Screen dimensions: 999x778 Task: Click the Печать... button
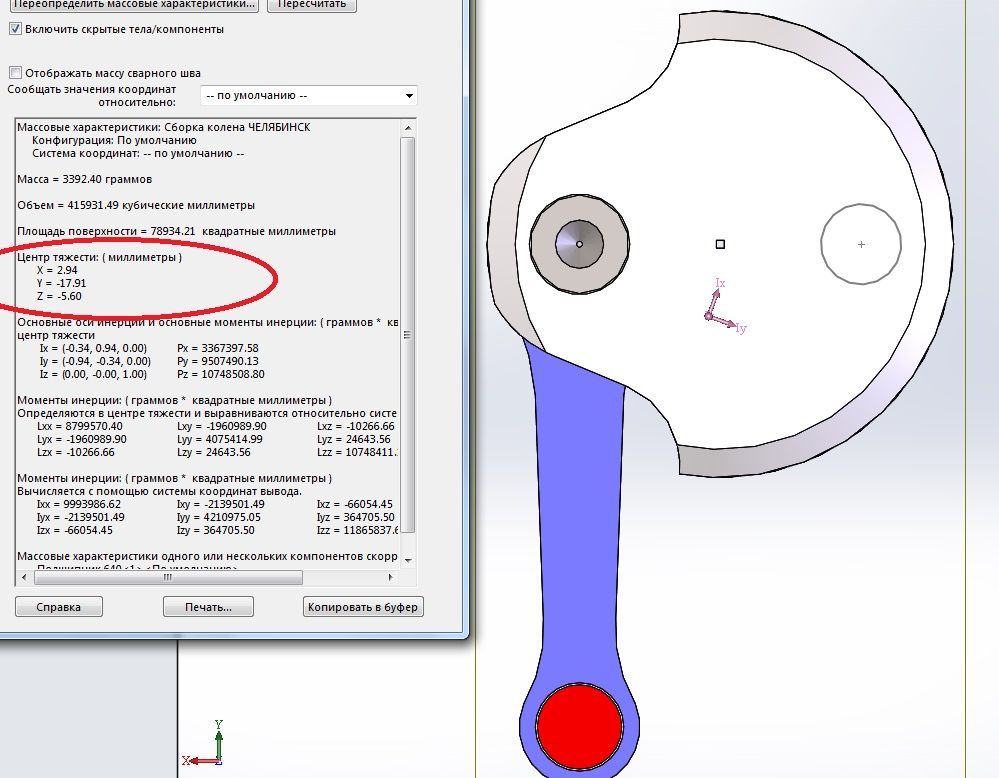pos(208,607)
